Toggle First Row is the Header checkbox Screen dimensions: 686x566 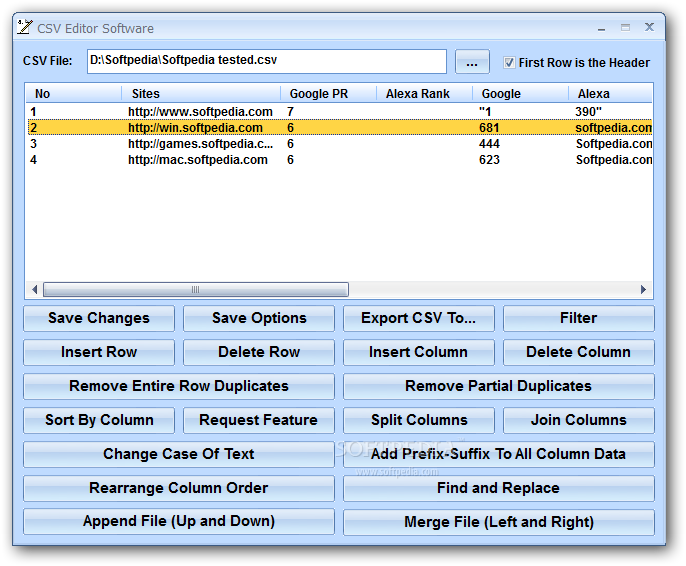[x=508, y=63]
